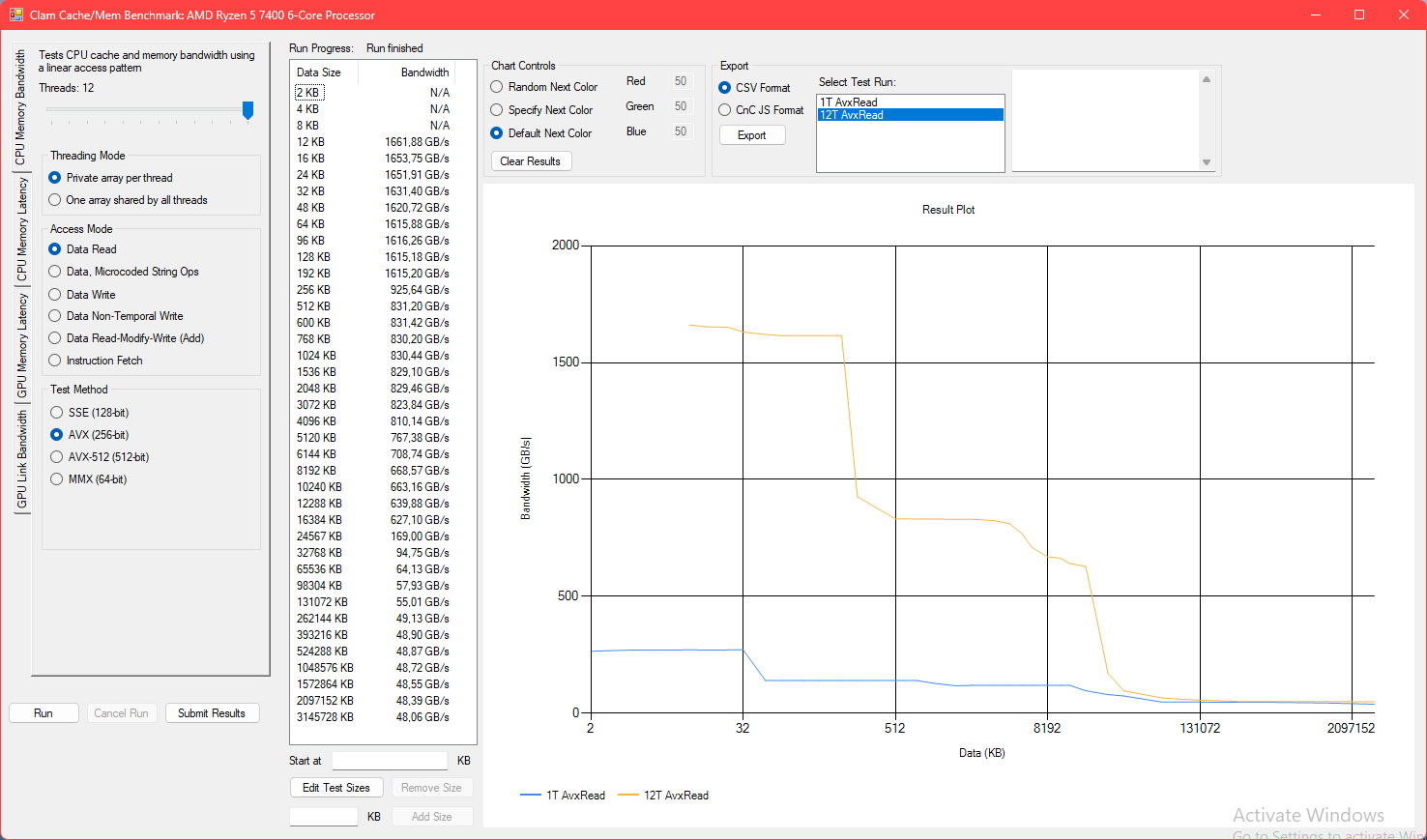Open the GPU Link Bandwidth tab
Image resolution: width=1427 pixels, height=840 pixels.
tap(21, 459)
